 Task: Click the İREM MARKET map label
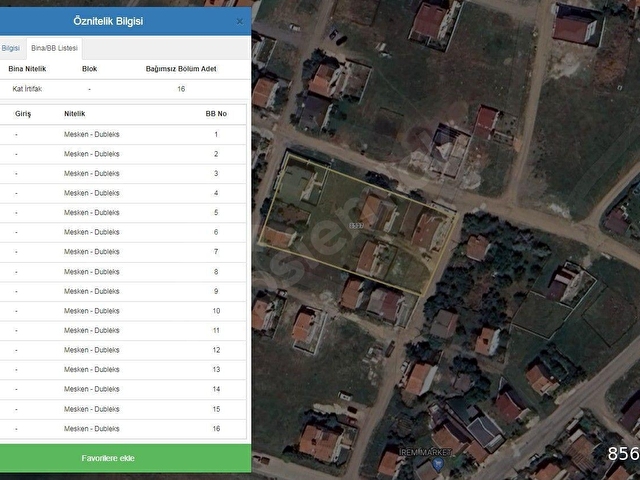(425, 452)
